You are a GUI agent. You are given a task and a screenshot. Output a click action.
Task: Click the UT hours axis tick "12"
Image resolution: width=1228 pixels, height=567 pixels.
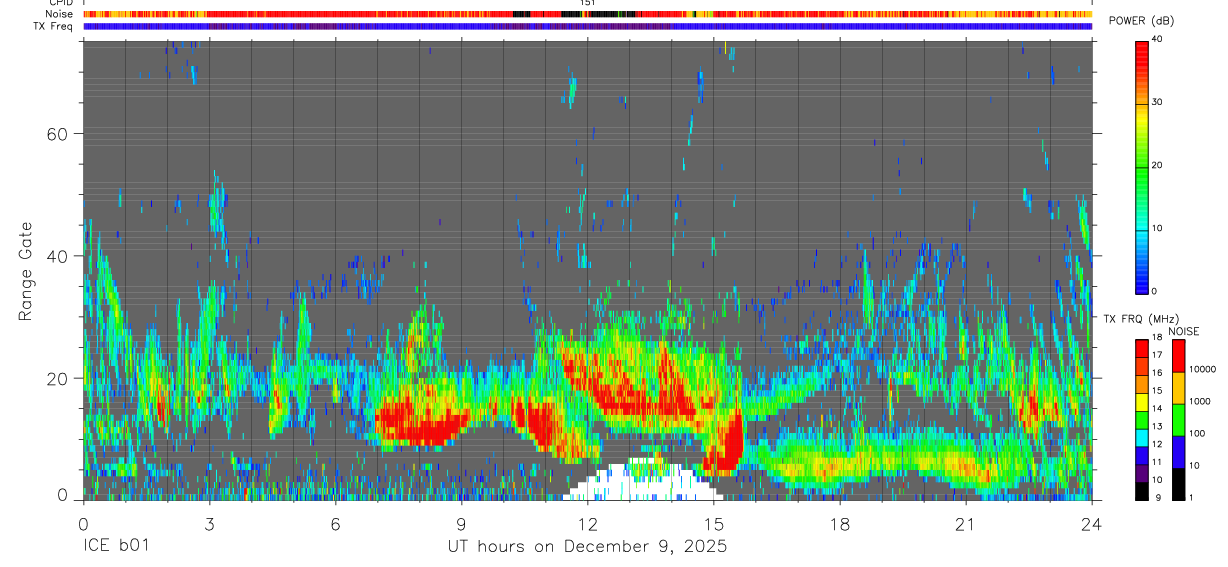pyautogui.click(x=587, y=523)
